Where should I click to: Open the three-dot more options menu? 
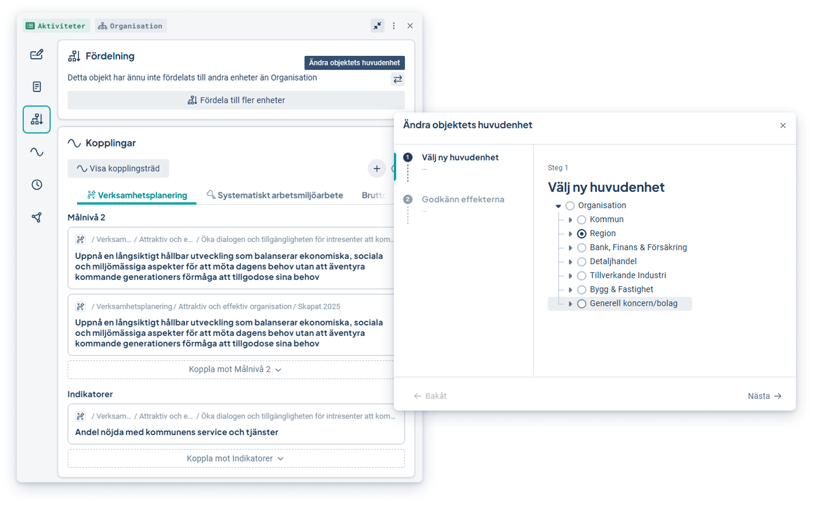[x=394, y=26]
